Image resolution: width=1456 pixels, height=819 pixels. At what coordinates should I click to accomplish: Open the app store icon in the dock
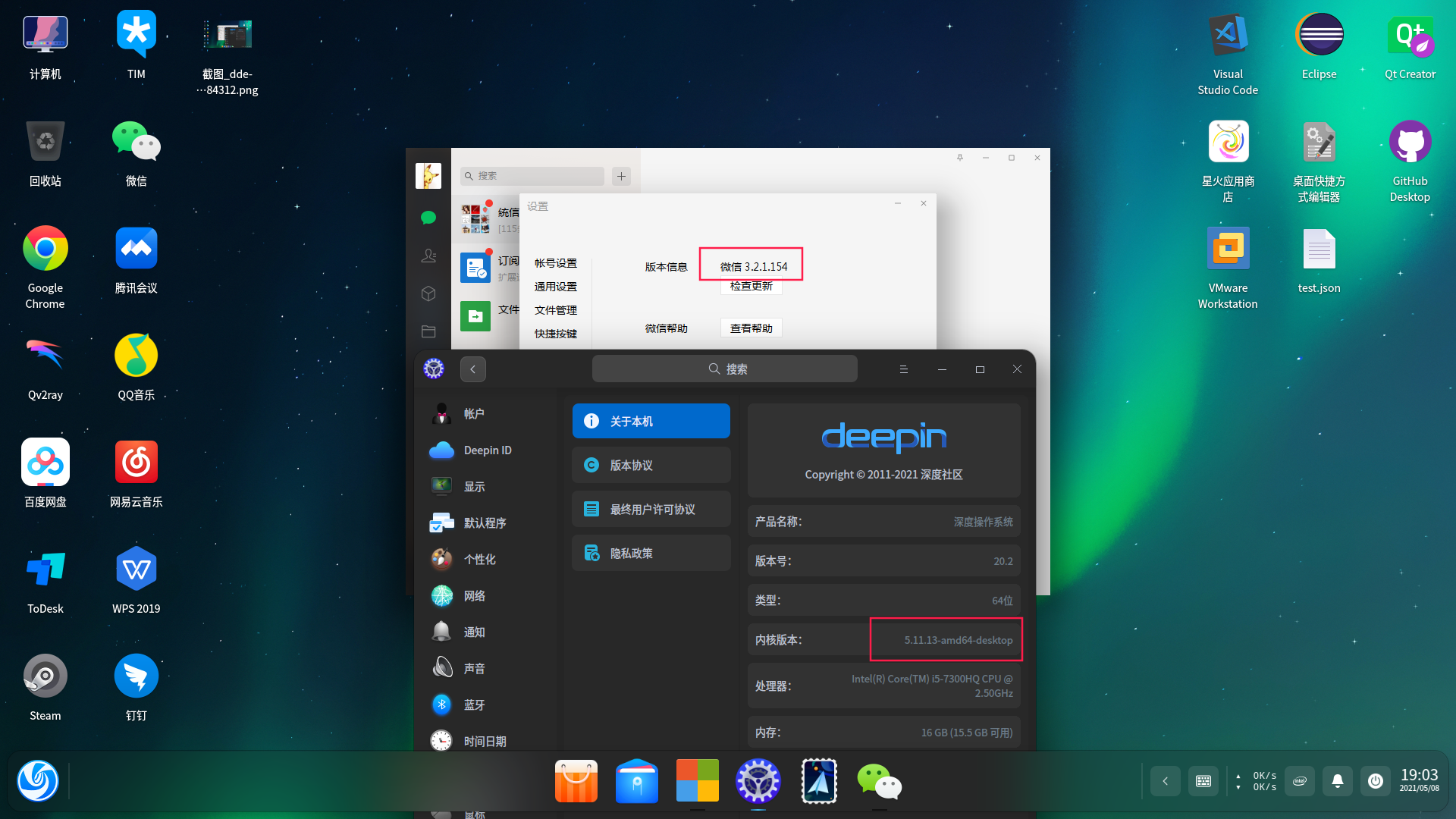[x=576, y=781]
